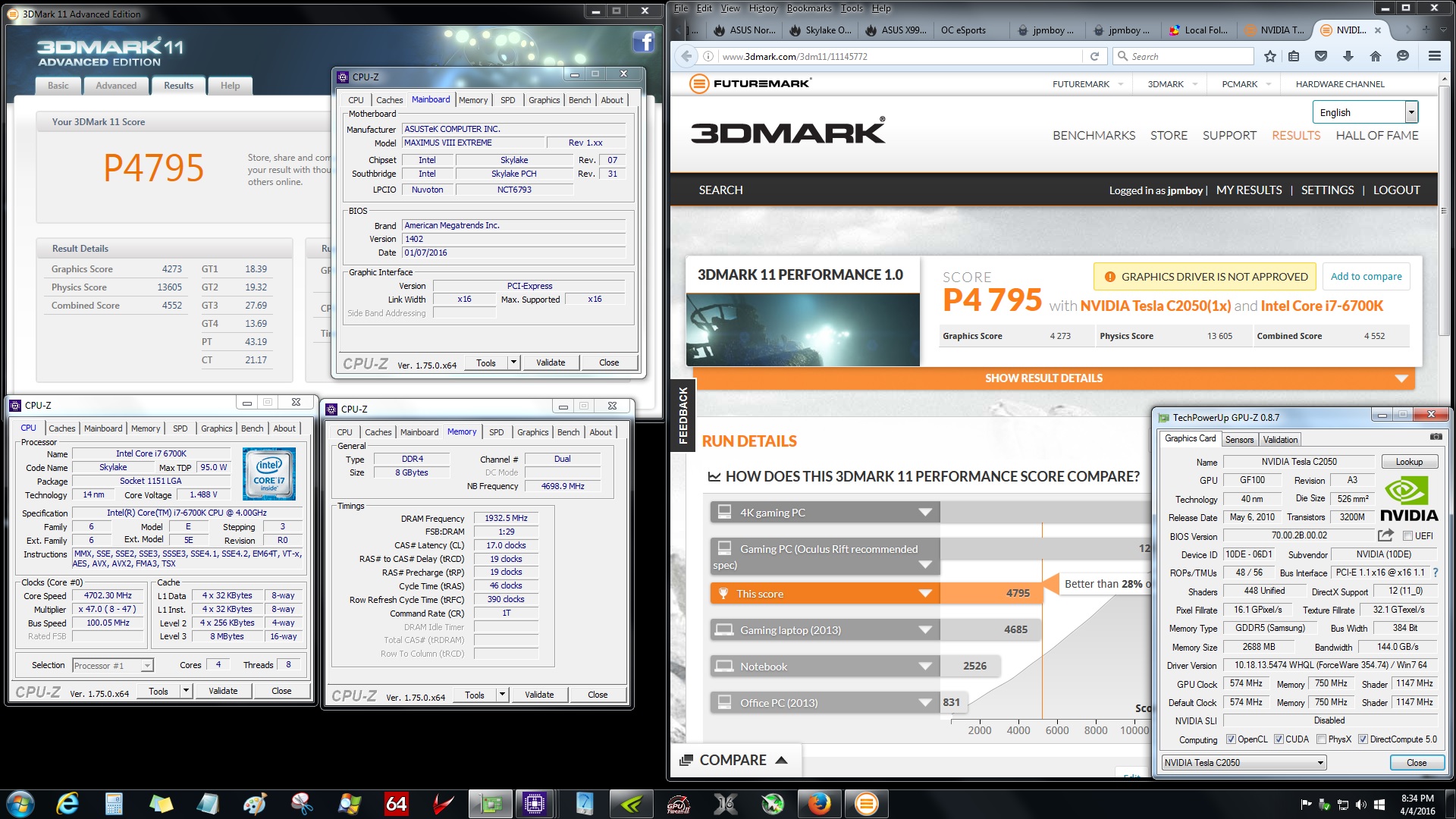Click the Lookup button in GPU-Z
This screenshot has height=819, width=1456.
point(1409,462)
